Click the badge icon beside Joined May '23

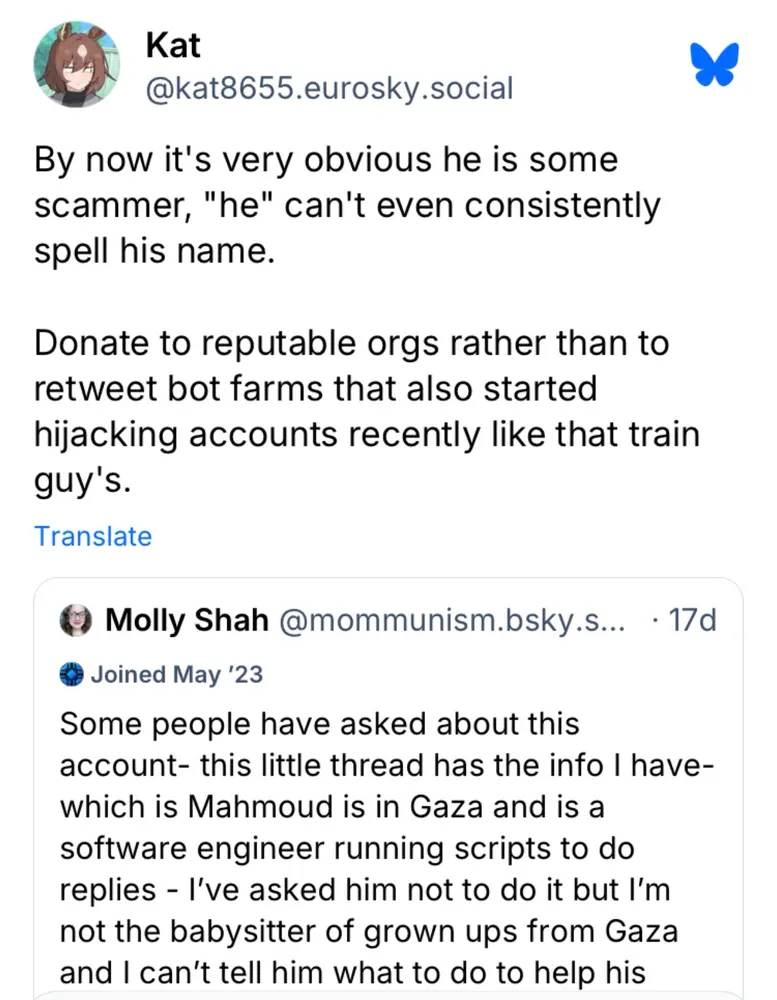click(x=72, y=674)
